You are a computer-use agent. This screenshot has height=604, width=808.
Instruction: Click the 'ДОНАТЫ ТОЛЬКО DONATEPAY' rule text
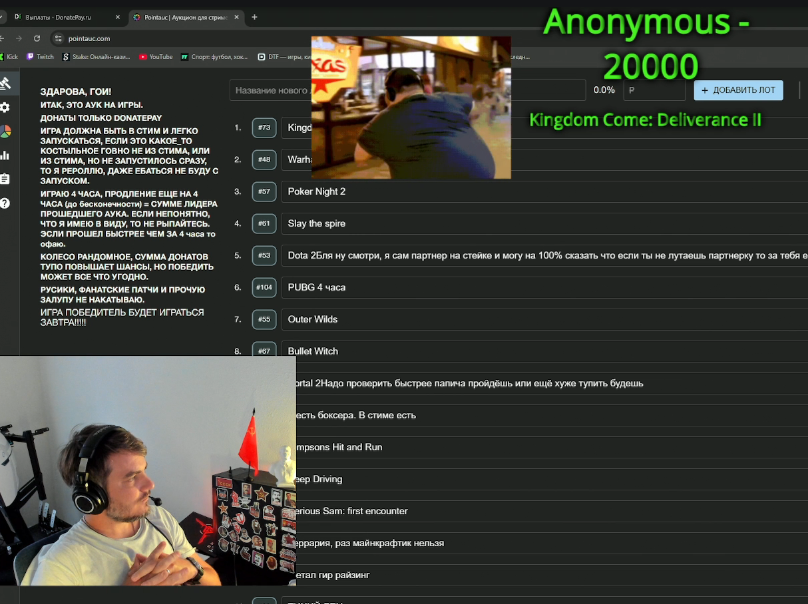101,118
